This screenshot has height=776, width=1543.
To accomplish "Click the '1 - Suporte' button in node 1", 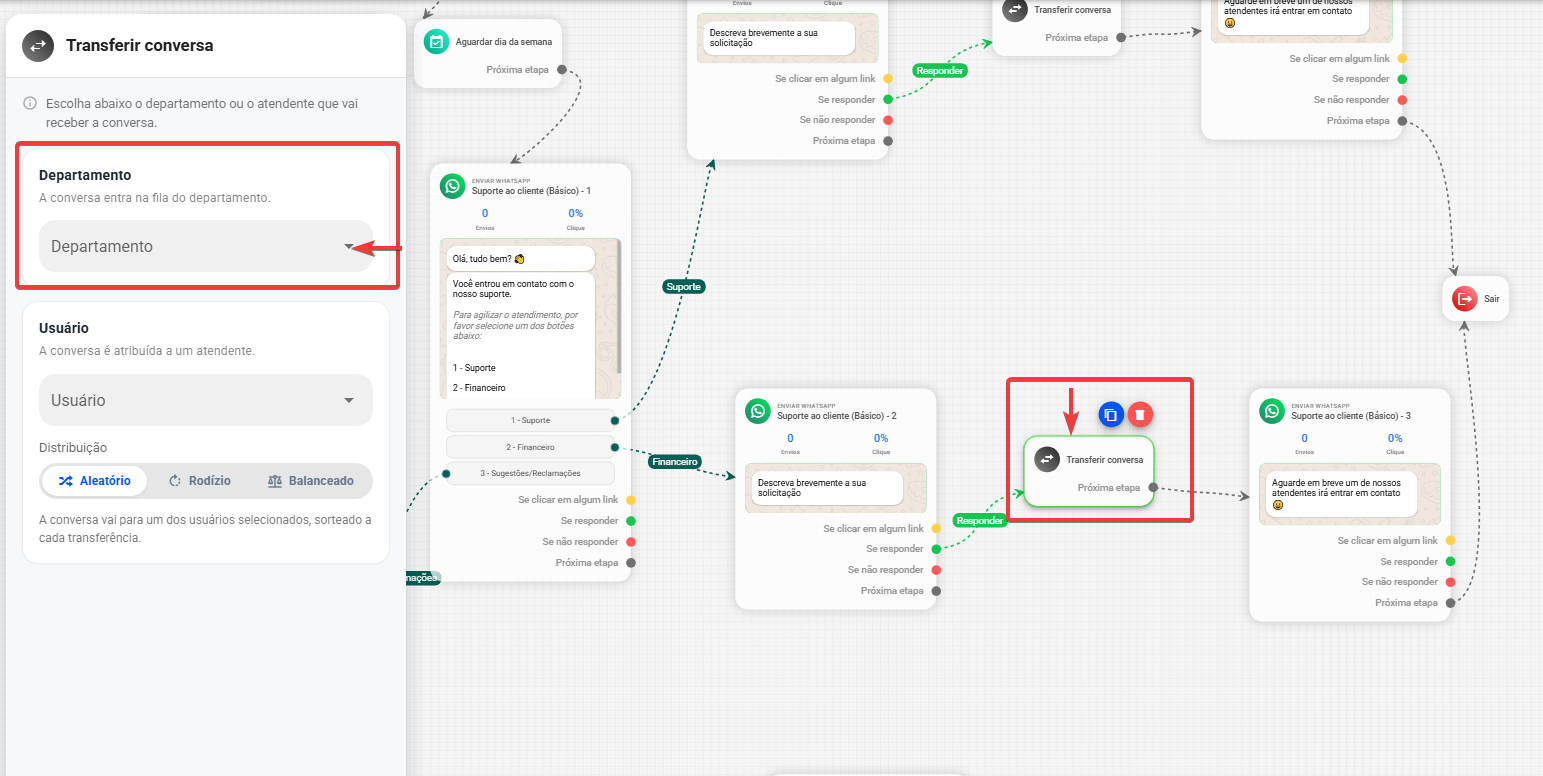I will pyautogui.click(x=530, y=420).
